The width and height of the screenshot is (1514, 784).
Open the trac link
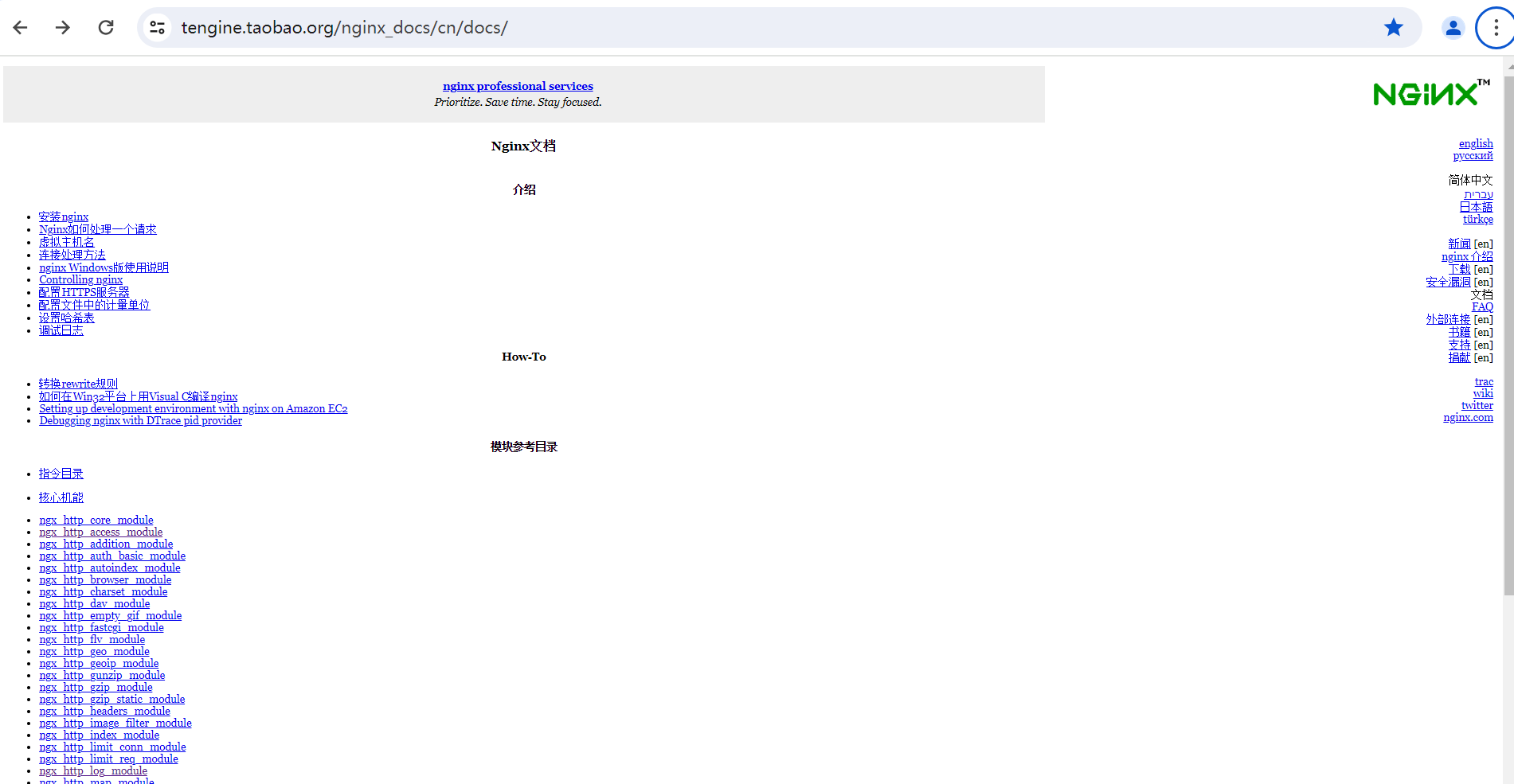click(x=1484, y=382)
